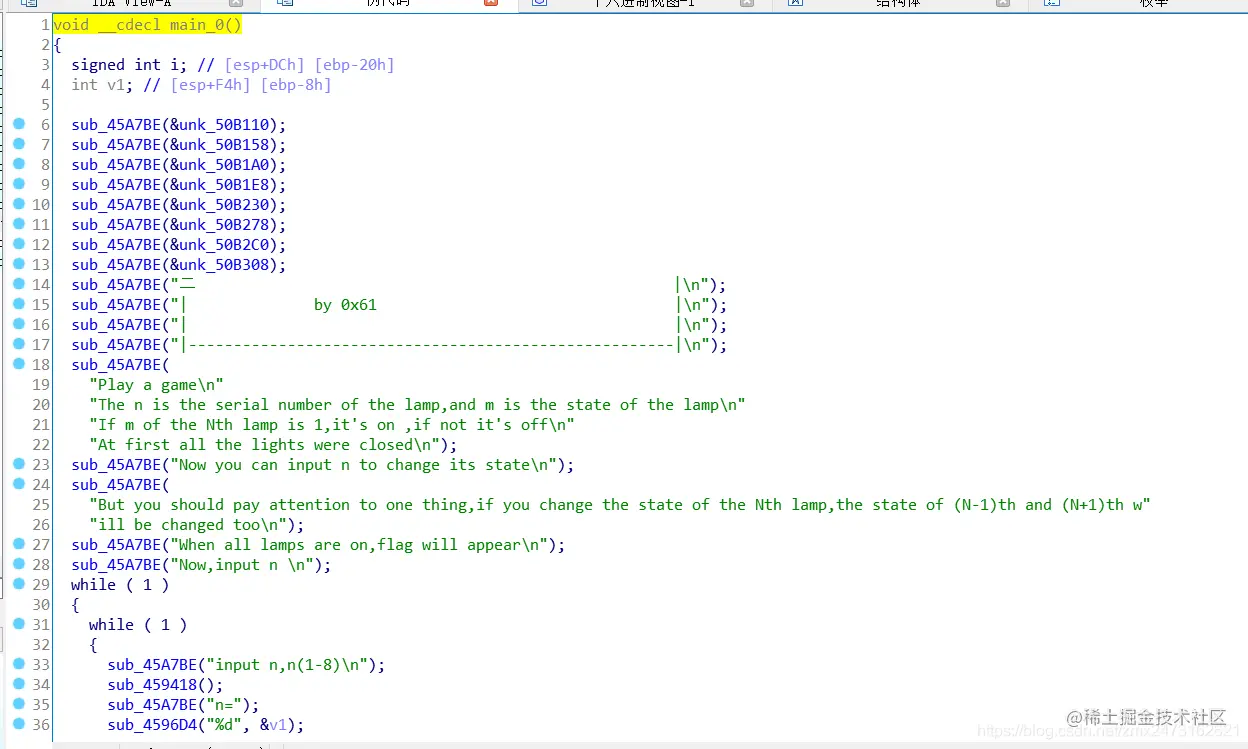This screenshot has width=1248, height=749.
Task: Click the blue gutter dot on line 6
Action: [x=18, y=124]
